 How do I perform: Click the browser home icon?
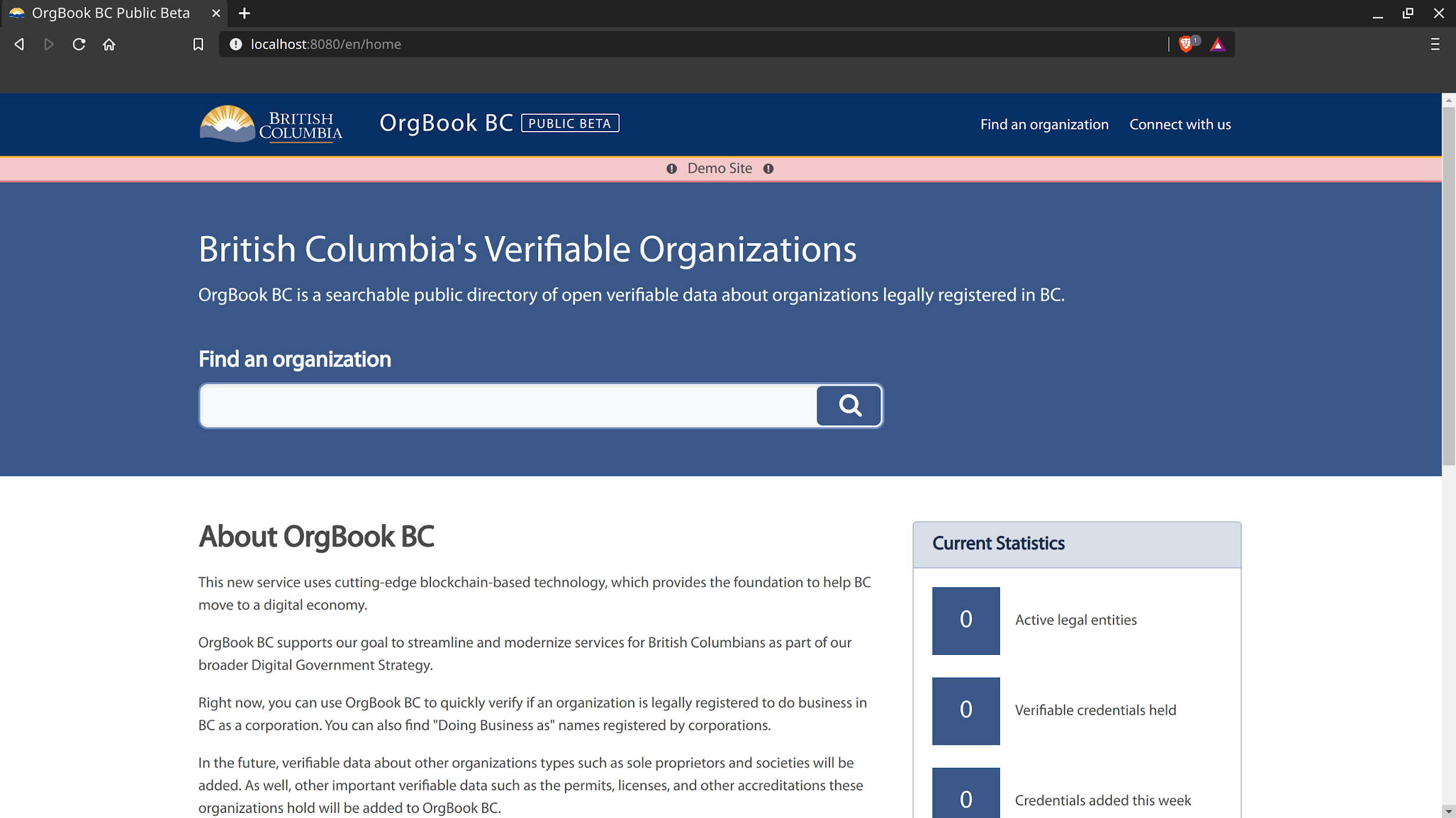(109, 44)
